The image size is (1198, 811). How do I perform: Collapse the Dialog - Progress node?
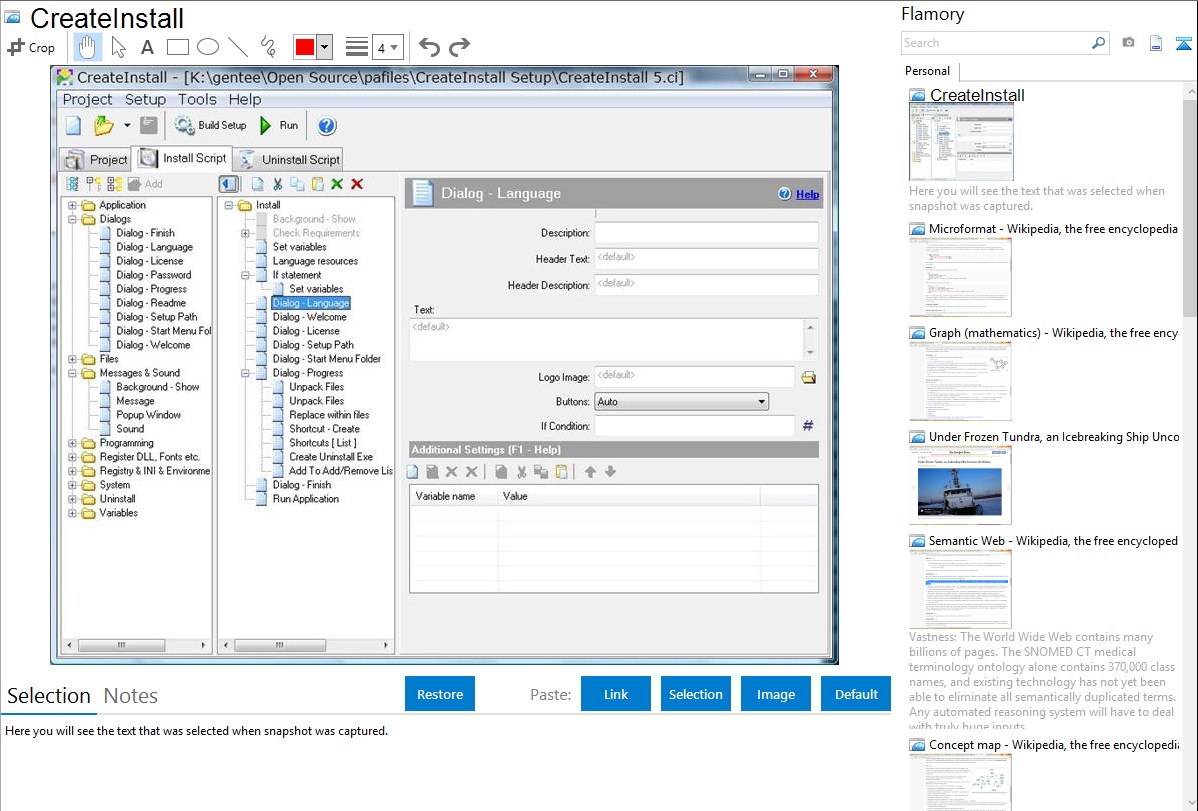(x=245, y=373)
